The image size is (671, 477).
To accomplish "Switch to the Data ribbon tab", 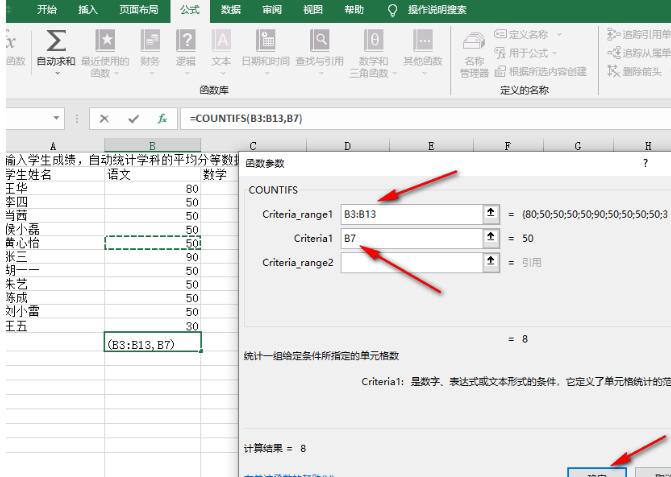I will [x=230, y=9].
